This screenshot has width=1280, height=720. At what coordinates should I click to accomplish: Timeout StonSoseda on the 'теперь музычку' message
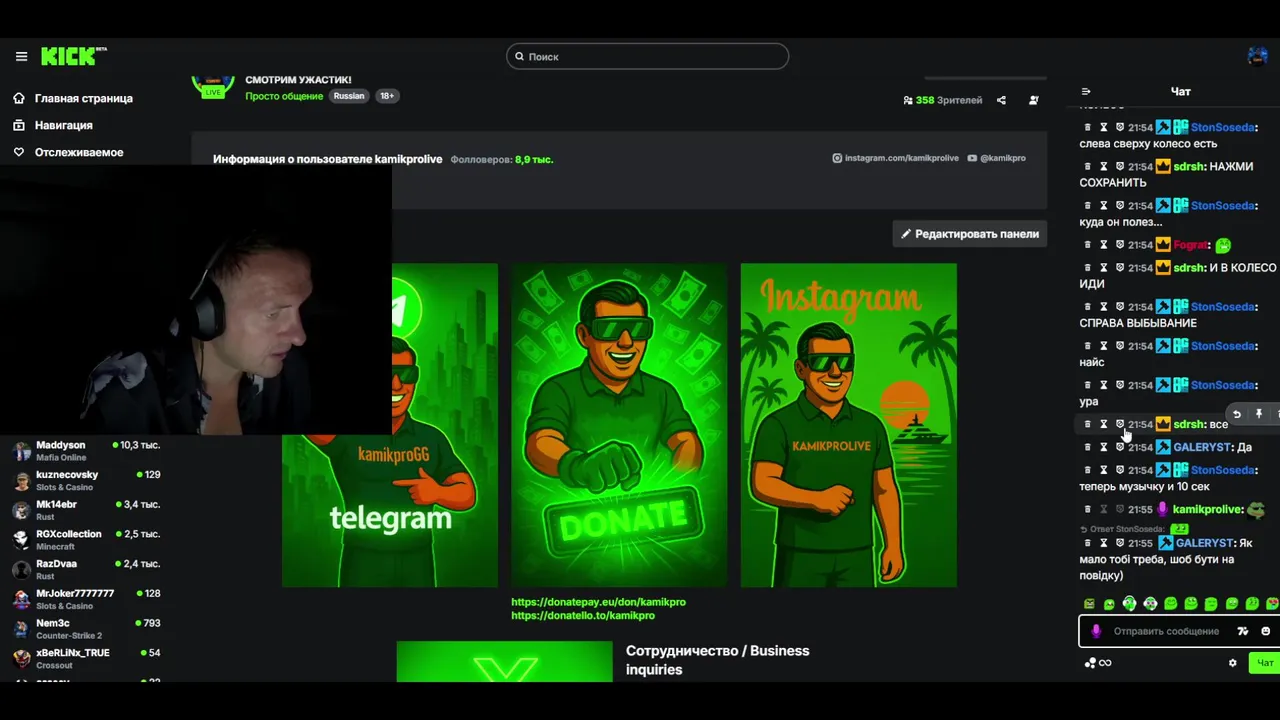tap(1104, 470)
